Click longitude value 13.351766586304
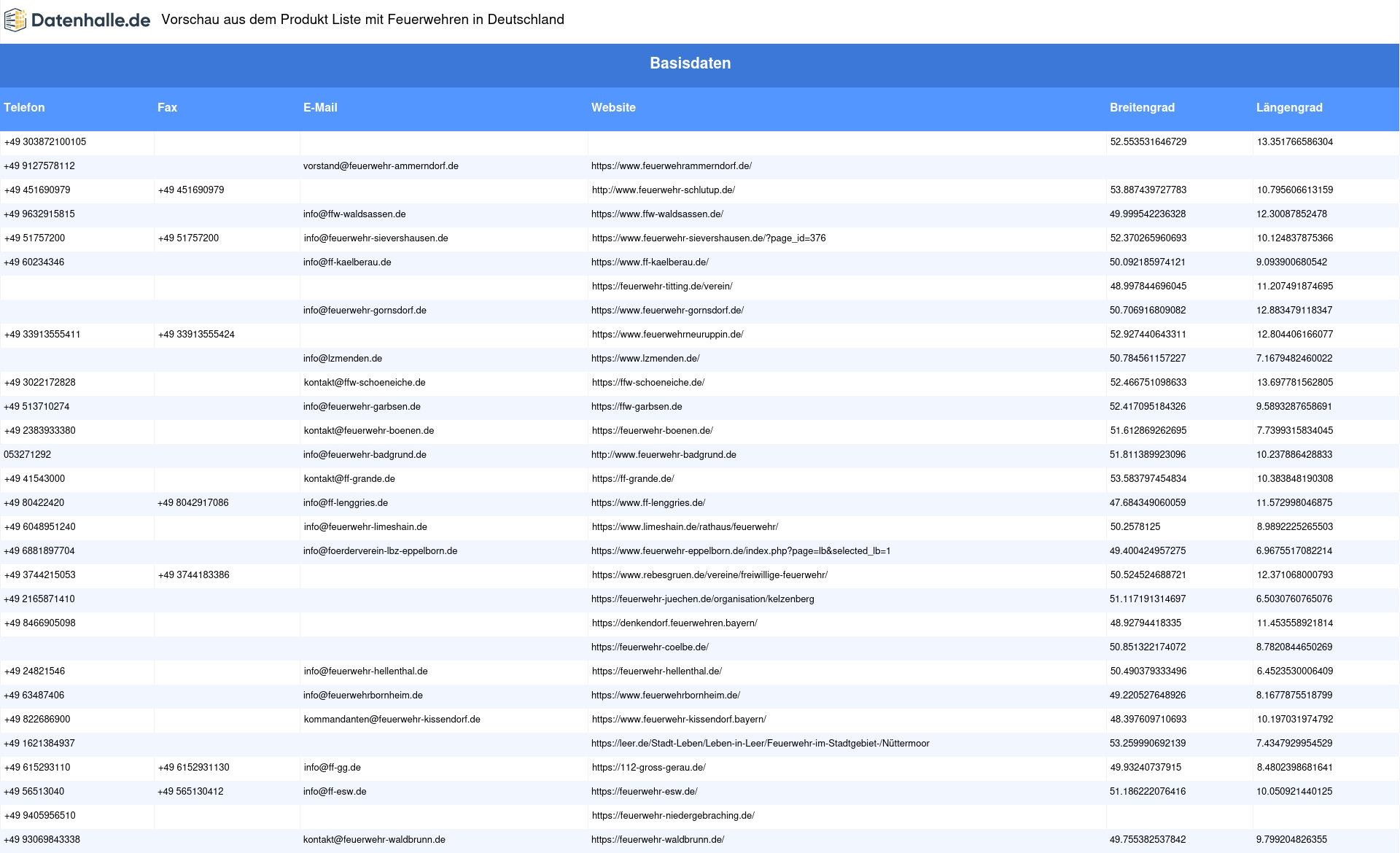Screen dimensions: 1400x853 point(1295,142)
